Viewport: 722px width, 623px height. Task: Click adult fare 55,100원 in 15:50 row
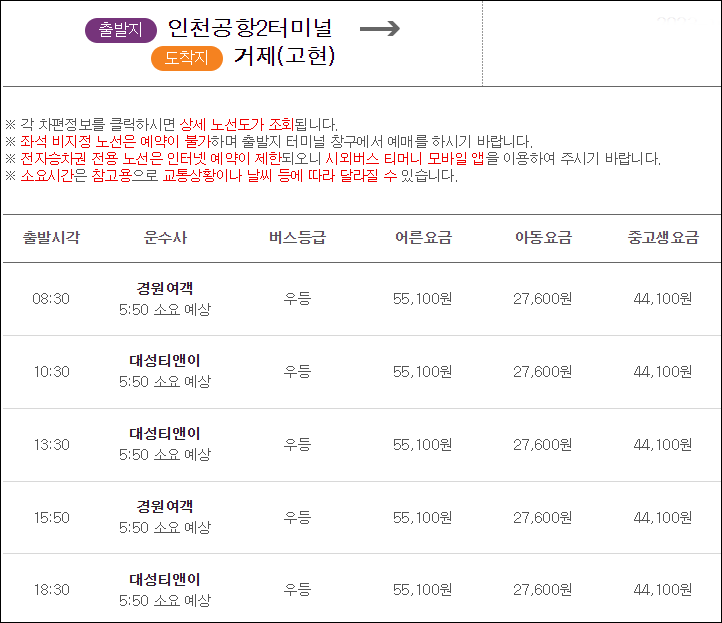coord(423,518)
